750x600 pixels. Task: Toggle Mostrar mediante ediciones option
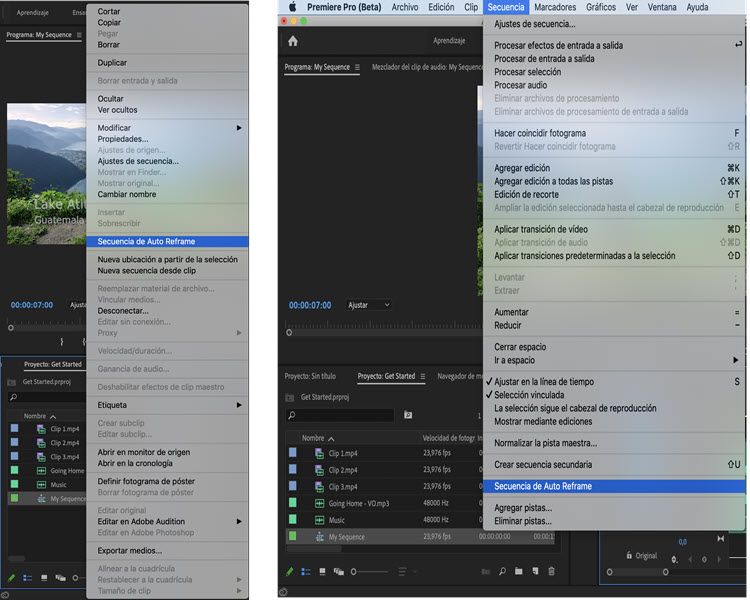543,422
